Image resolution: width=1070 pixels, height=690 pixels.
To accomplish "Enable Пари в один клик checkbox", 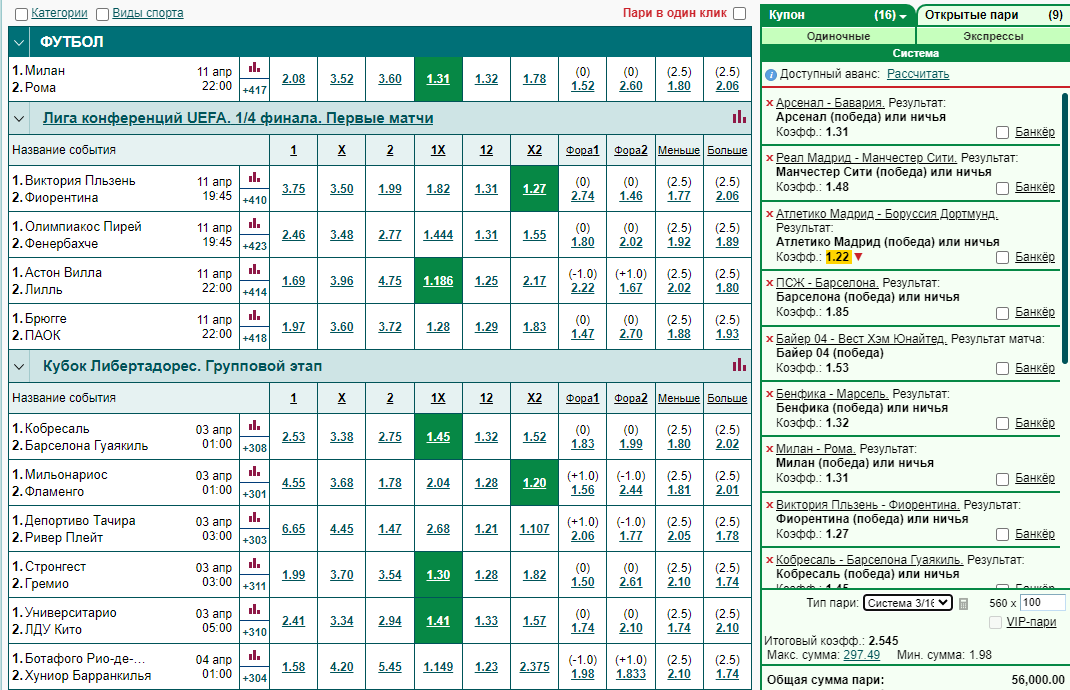I will point(740,14).
